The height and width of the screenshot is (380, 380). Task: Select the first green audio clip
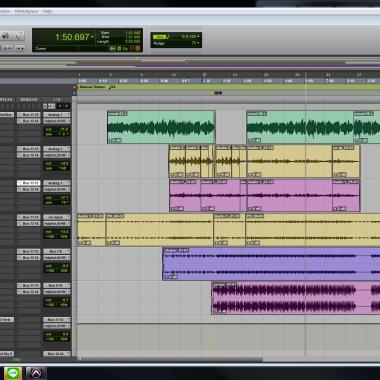click(161, 127)
